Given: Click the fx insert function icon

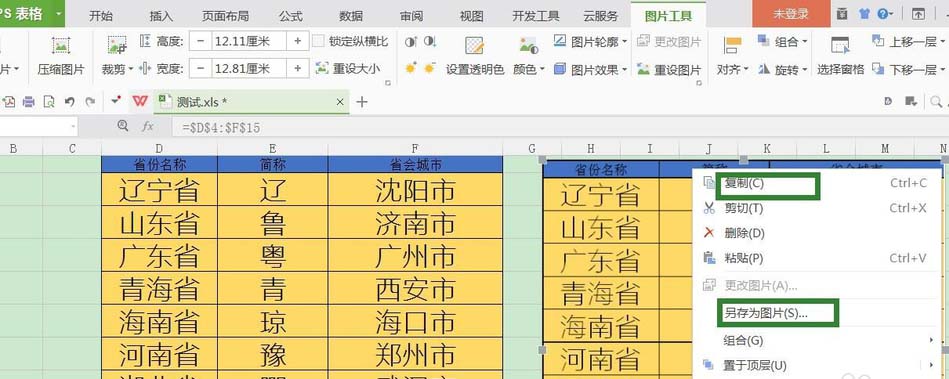Looking at the screenshot, I should 147,126.
